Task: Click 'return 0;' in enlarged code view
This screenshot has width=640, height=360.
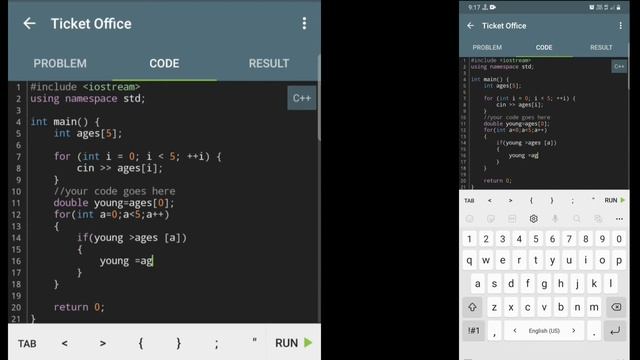Action: (79, 307)
